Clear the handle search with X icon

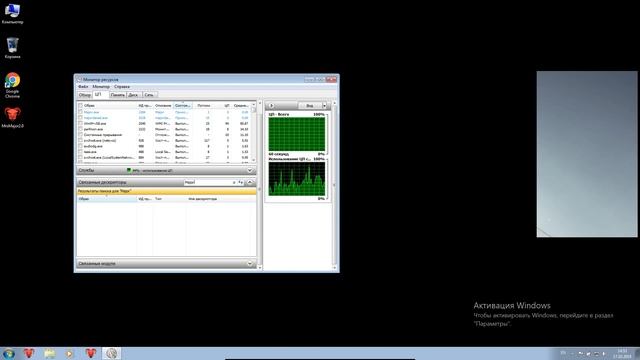click(x=234, y=182)
